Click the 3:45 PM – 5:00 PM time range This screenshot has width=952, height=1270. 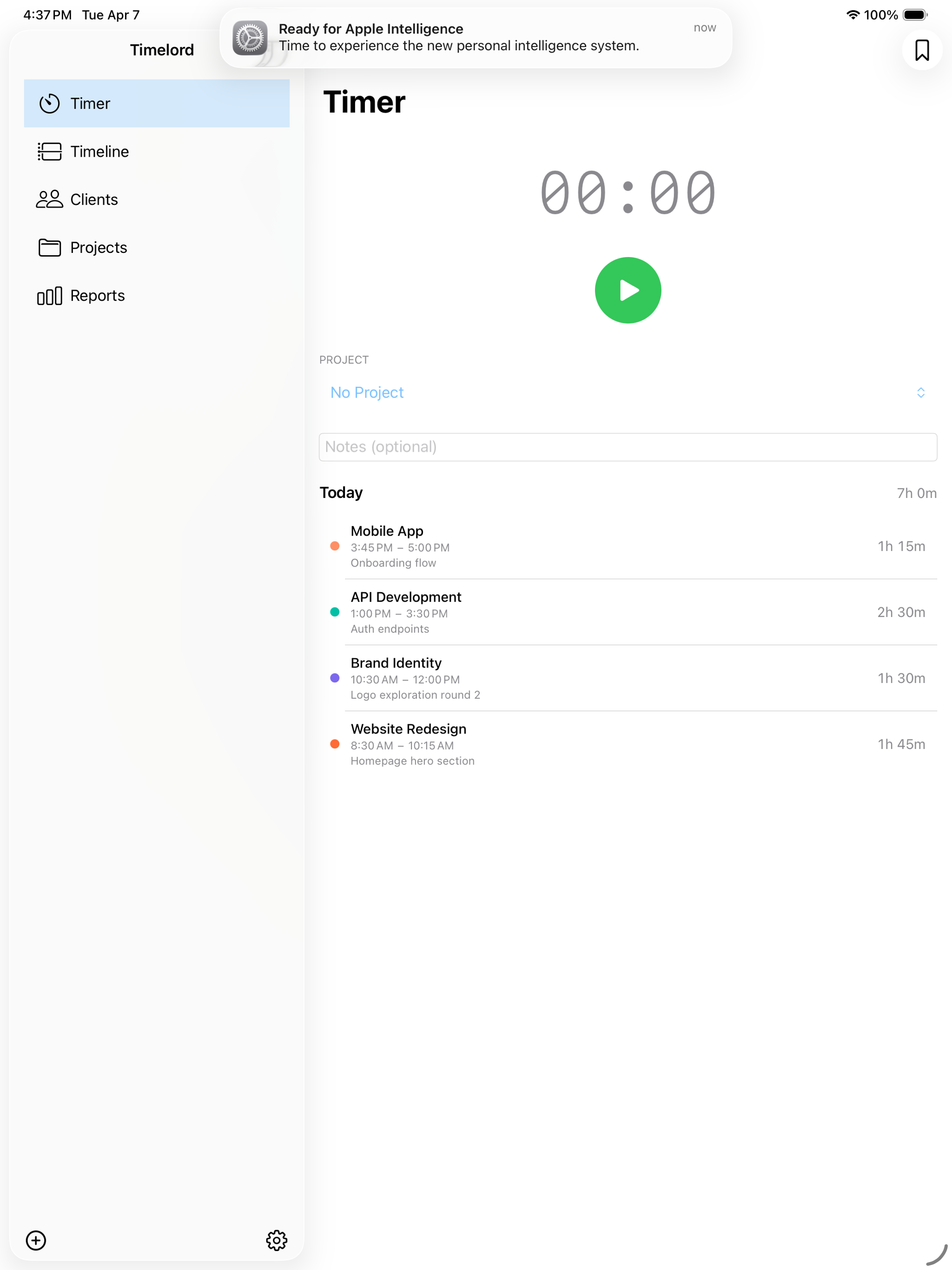point(400,548)
